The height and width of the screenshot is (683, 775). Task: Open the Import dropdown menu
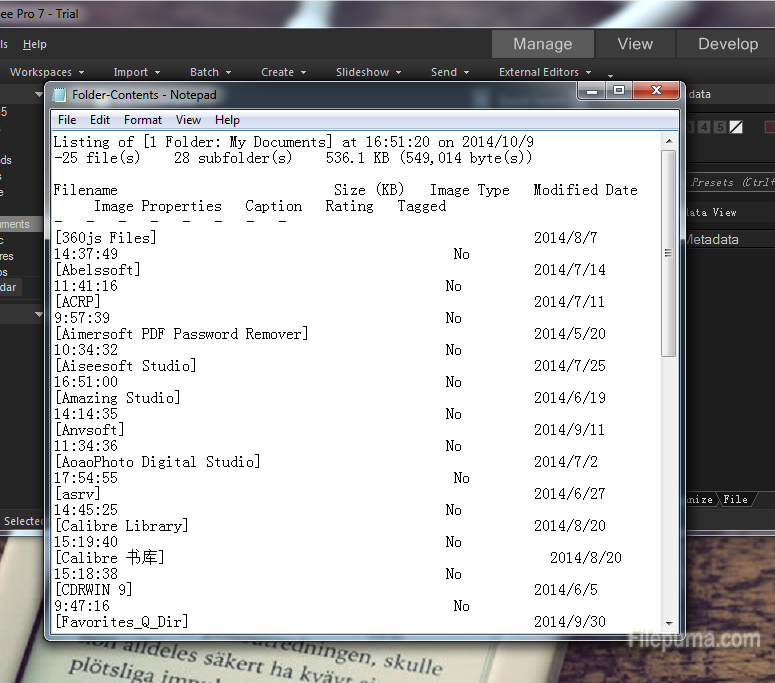pyautogui.click(x=136, y=72)
